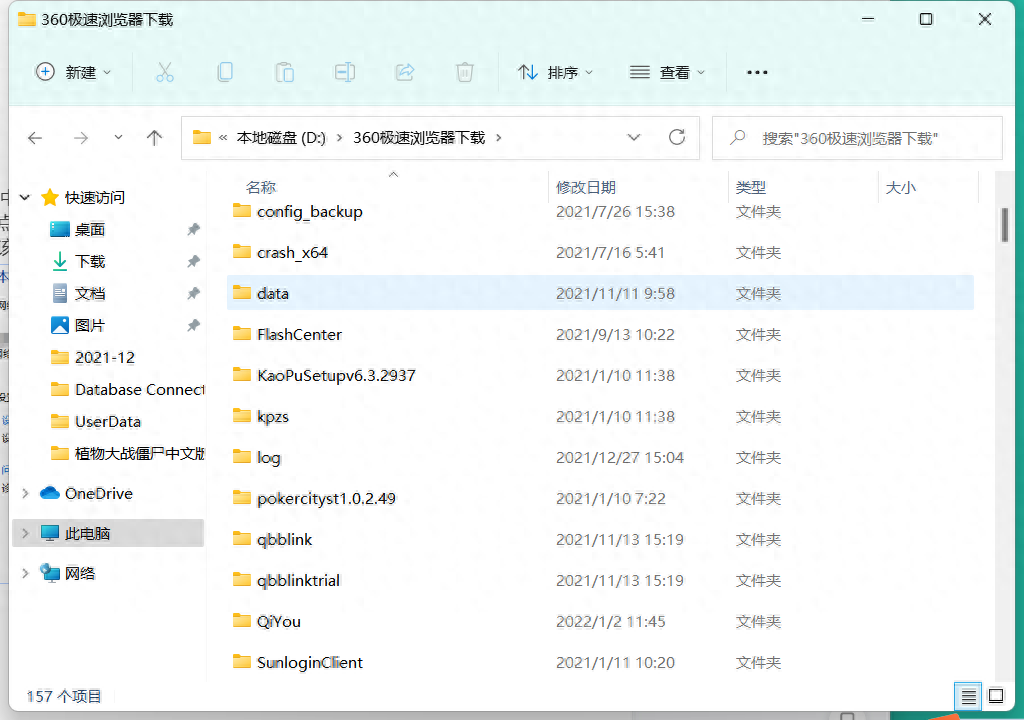
Task: Select the log folder row
Action: point(600,457)
